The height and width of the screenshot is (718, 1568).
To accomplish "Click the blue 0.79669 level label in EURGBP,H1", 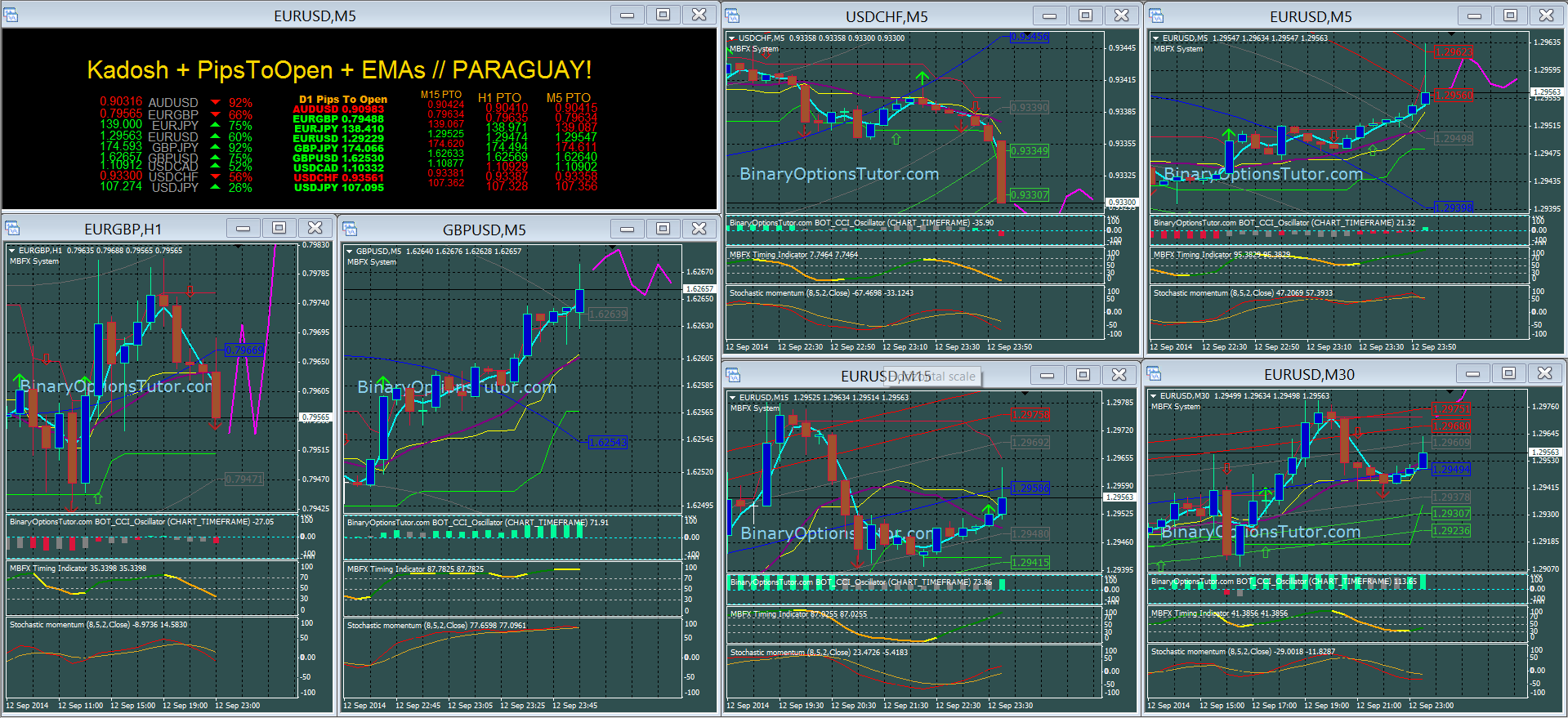I will point(244,350).
